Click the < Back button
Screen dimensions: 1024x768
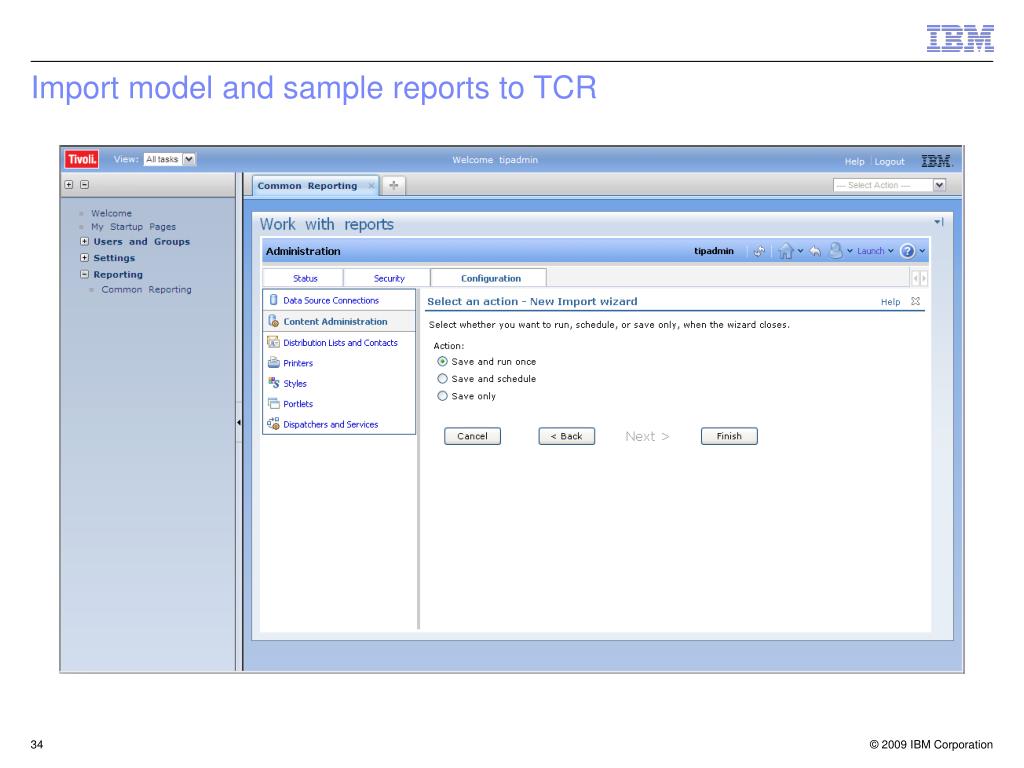(x=566, y=436)
